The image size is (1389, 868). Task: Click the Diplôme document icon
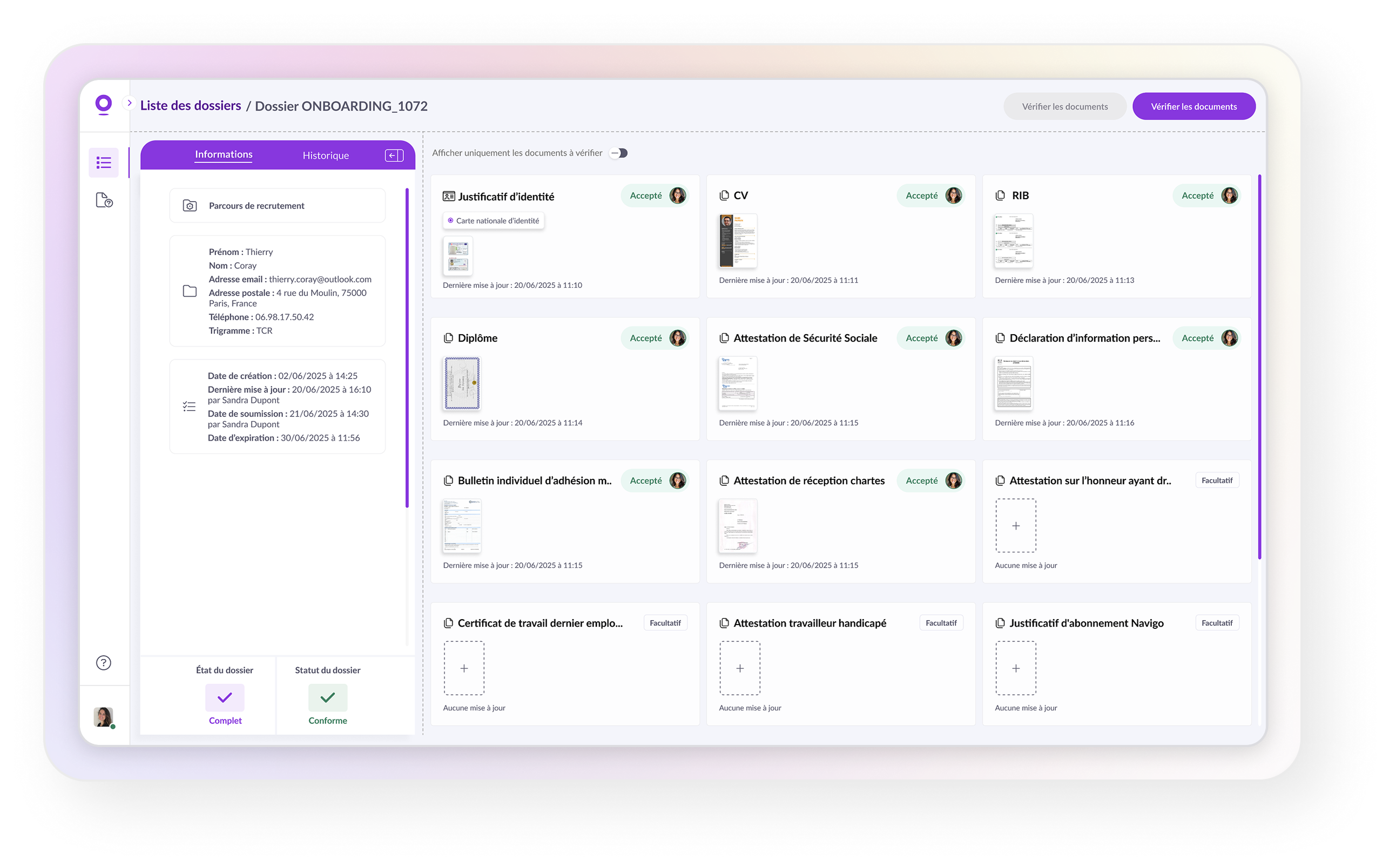click(448, 338)
